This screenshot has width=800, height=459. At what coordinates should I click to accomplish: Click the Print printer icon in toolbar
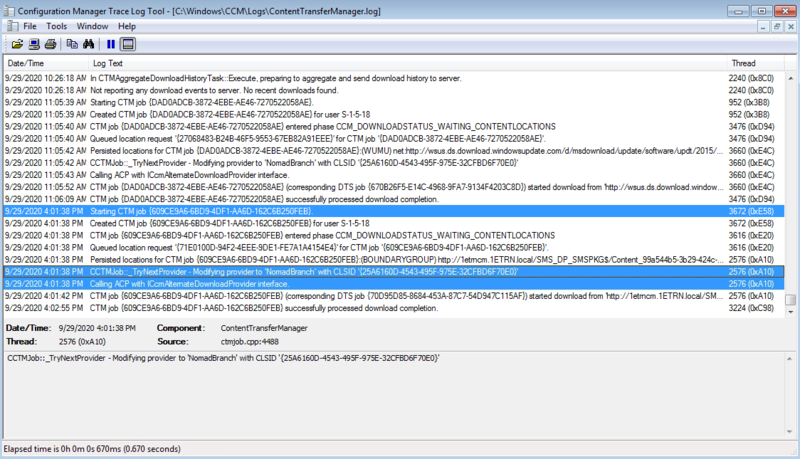(x=49, y=44)
